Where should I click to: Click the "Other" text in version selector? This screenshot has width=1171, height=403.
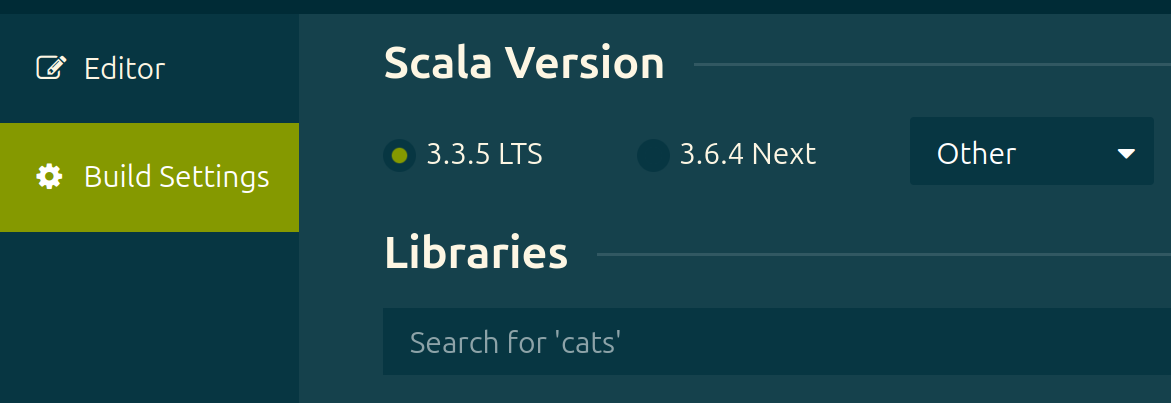[x=976, y=154]
